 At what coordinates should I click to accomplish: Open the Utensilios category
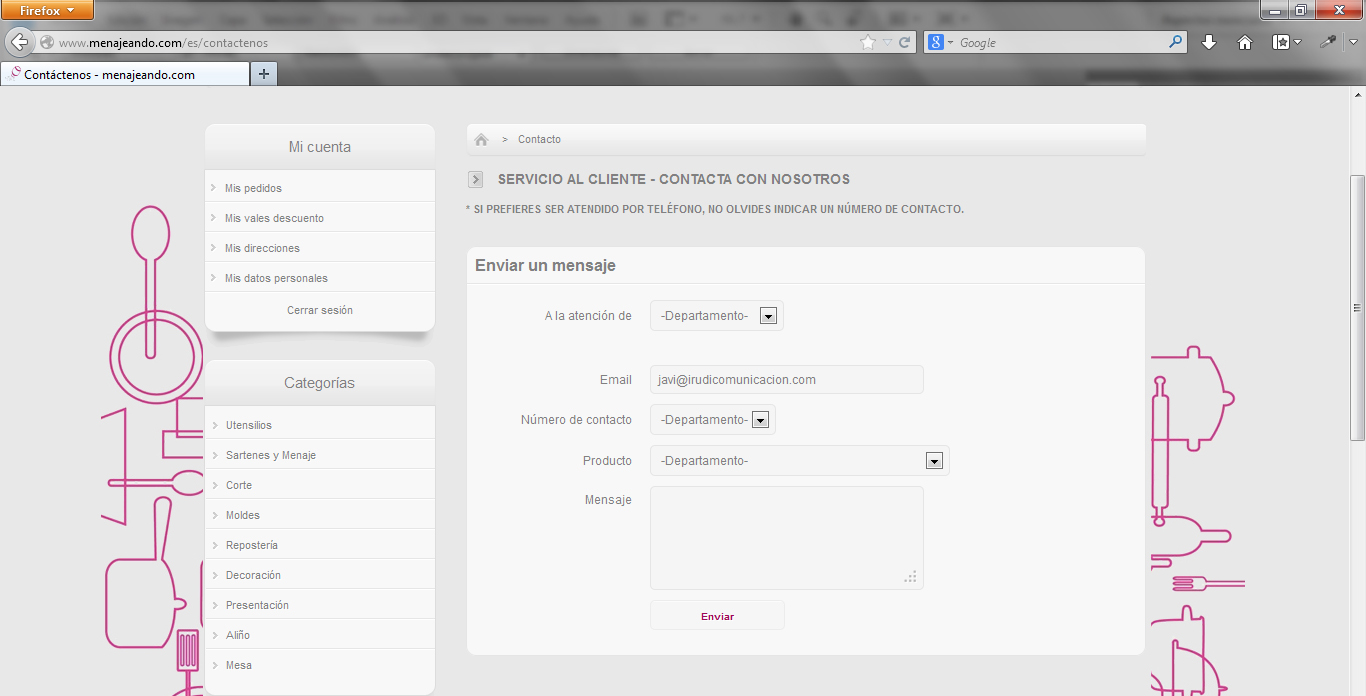249,425
